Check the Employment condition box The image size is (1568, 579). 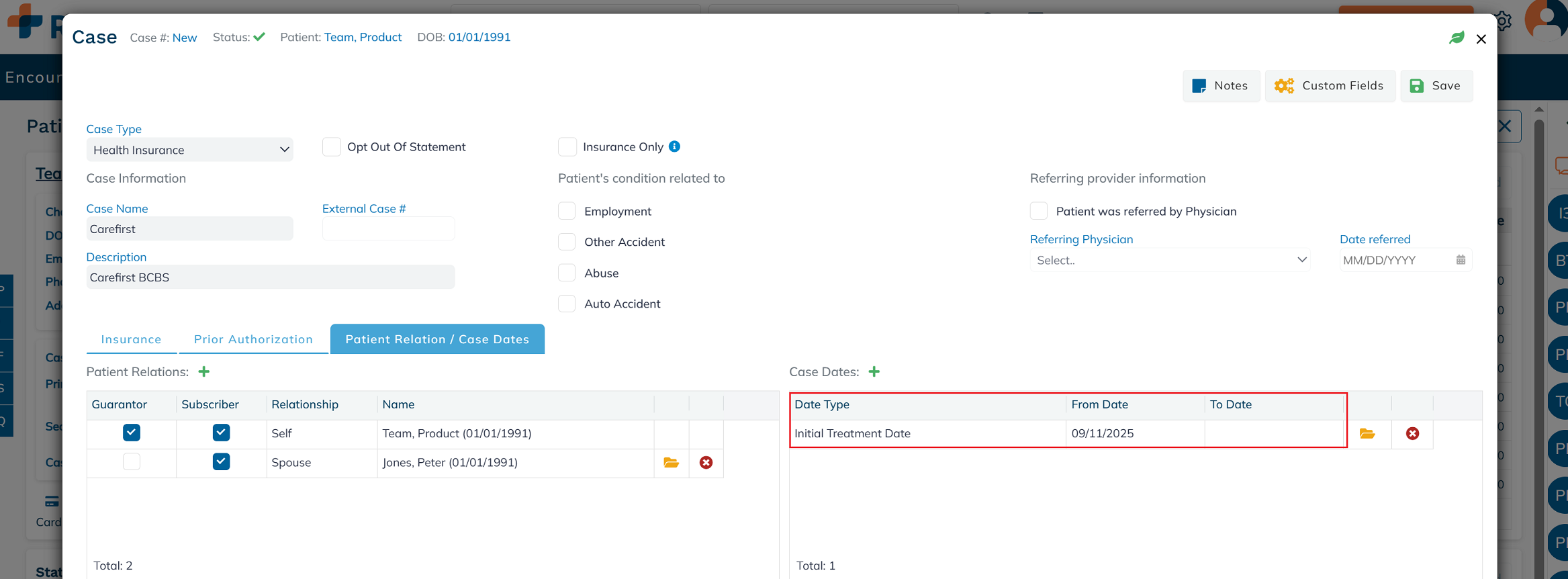click(x=567, y=212)
